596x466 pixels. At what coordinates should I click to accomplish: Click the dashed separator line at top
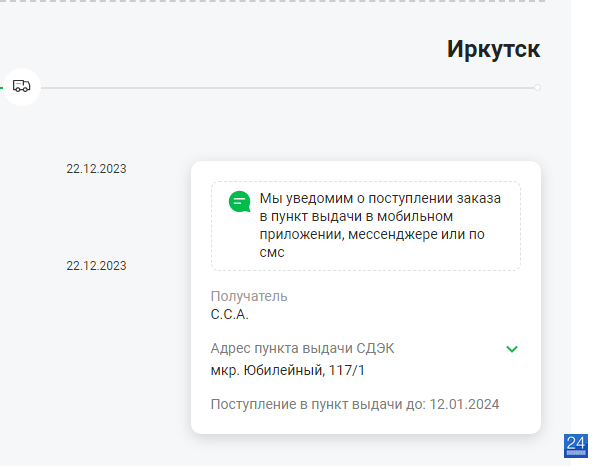pos(273,1)
